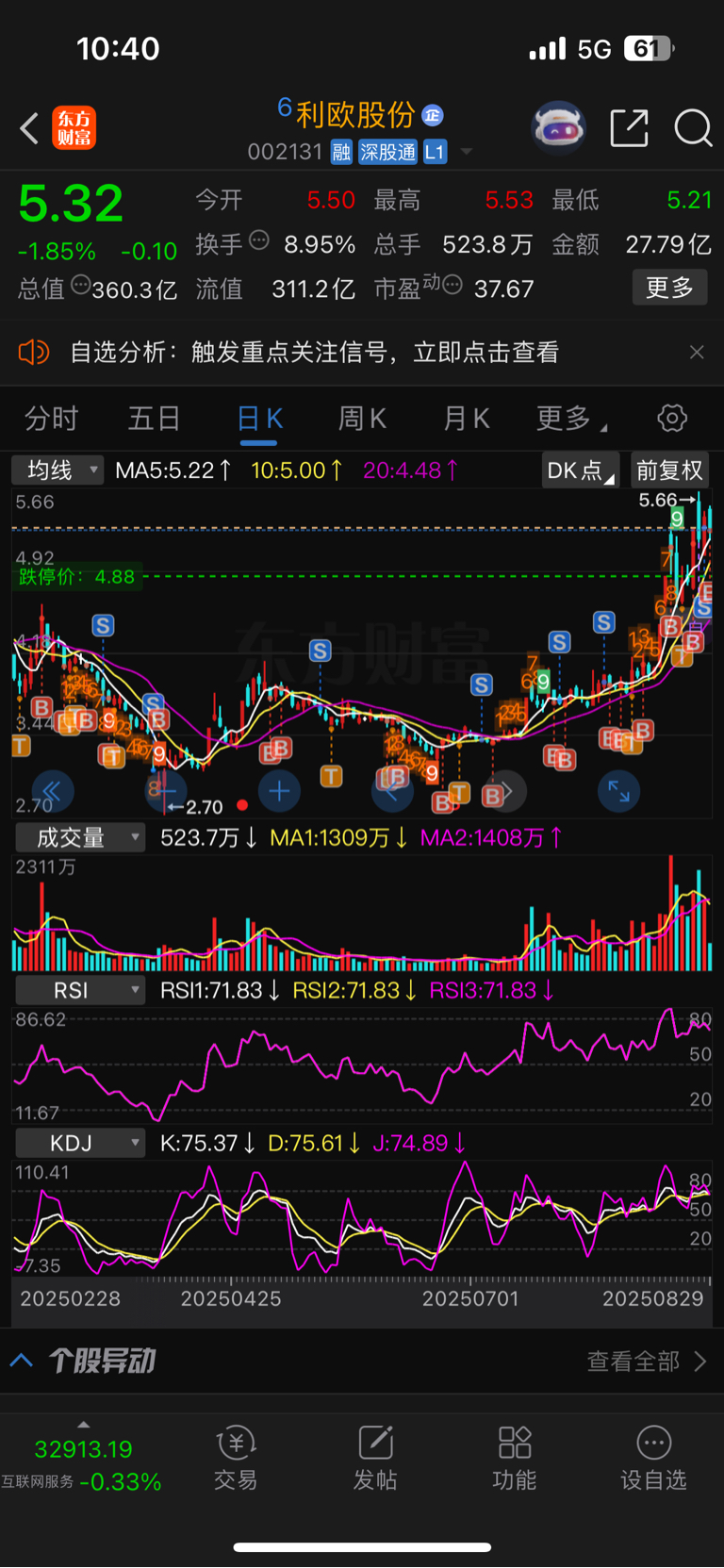Open chart settings gear icon
724x1568 pixels.
(x=672, y=418)
